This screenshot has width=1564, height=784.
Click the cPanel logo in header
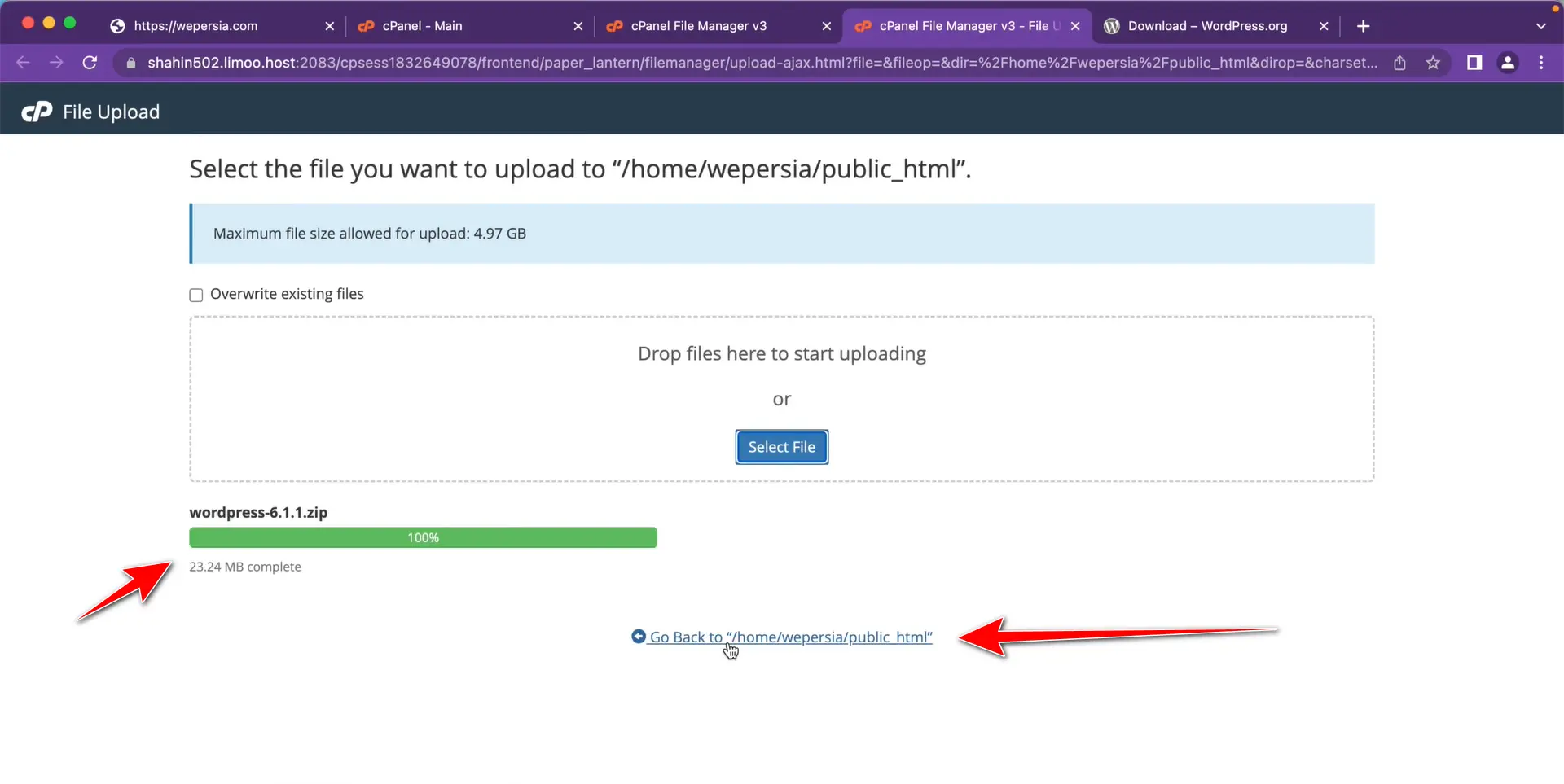(37, 112)
